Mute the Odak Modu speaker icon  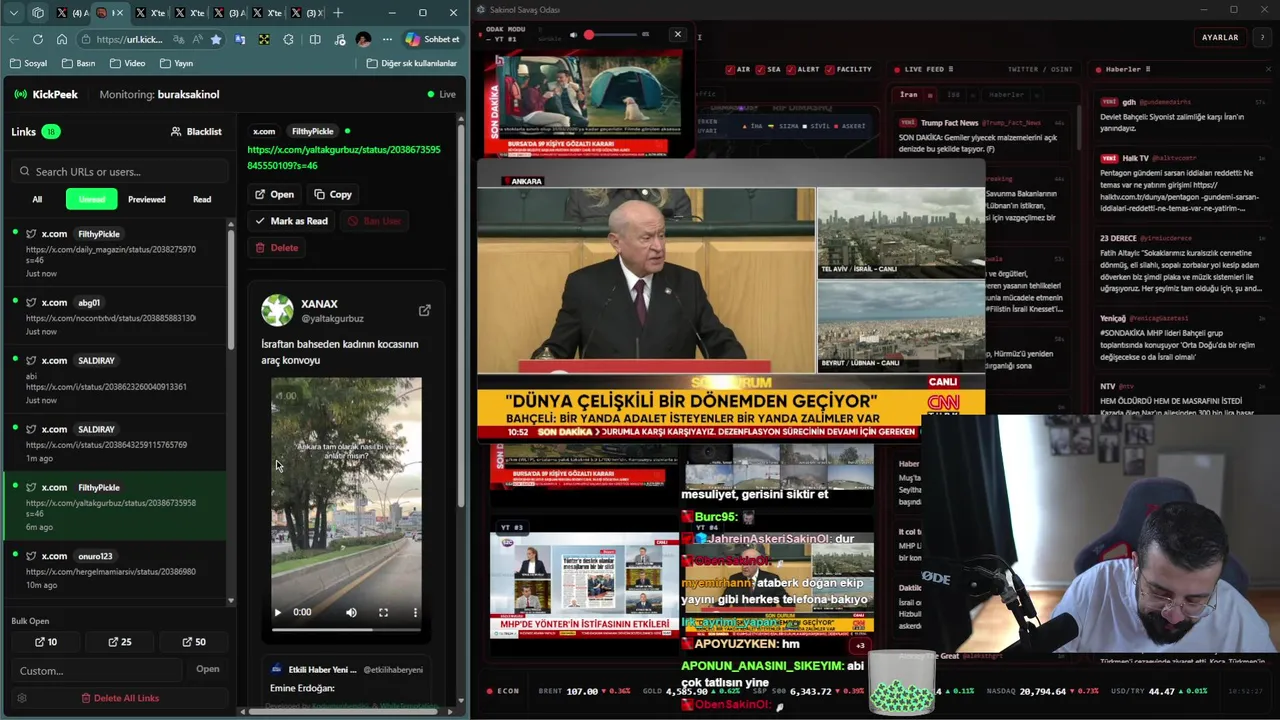pos(573,35)
